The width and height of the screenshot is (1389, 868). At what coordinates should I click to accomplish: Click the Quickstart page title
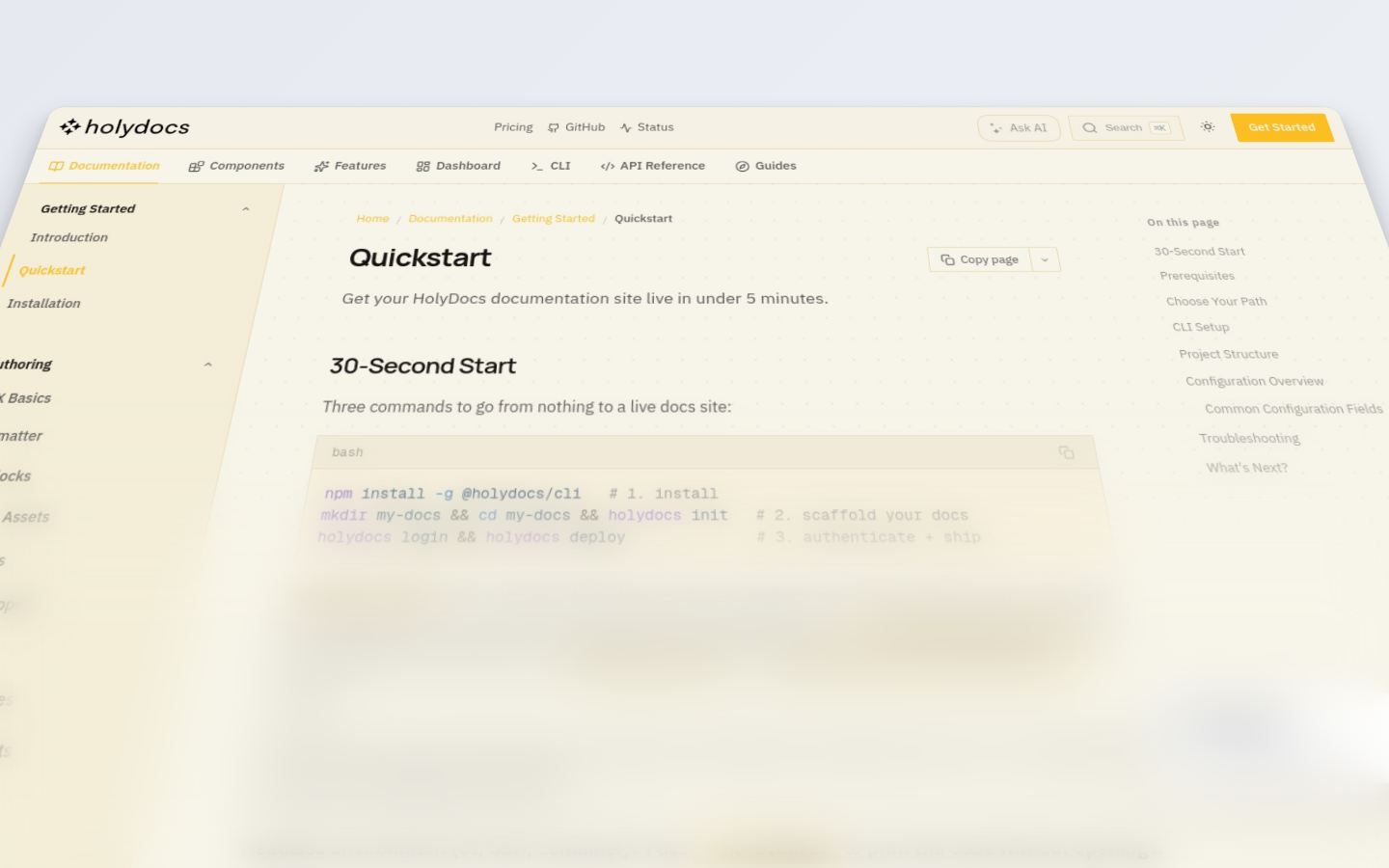click(420, 258)
